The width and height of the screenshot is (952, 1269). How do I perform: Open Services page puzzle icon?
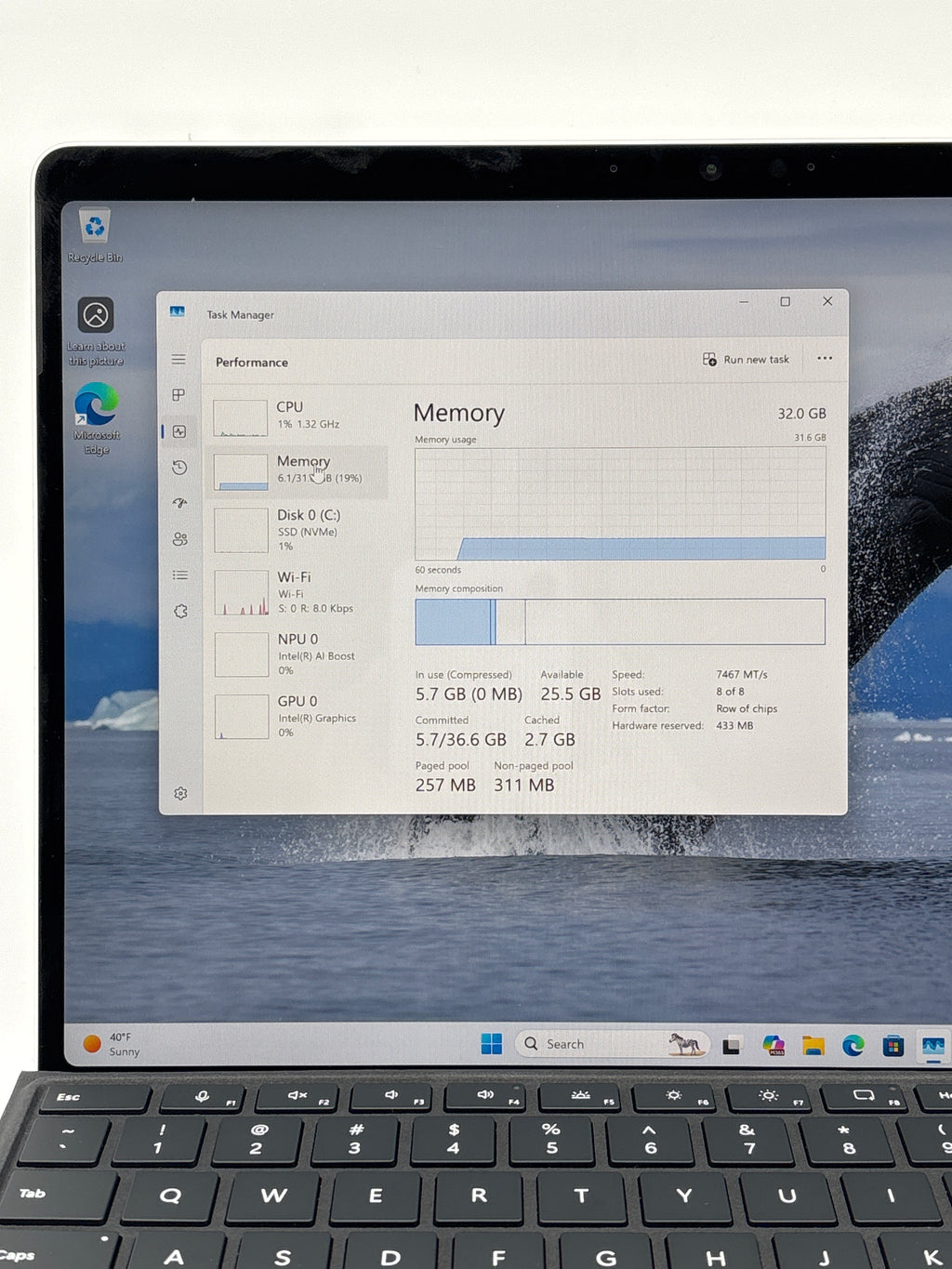[x=180, y=611]
